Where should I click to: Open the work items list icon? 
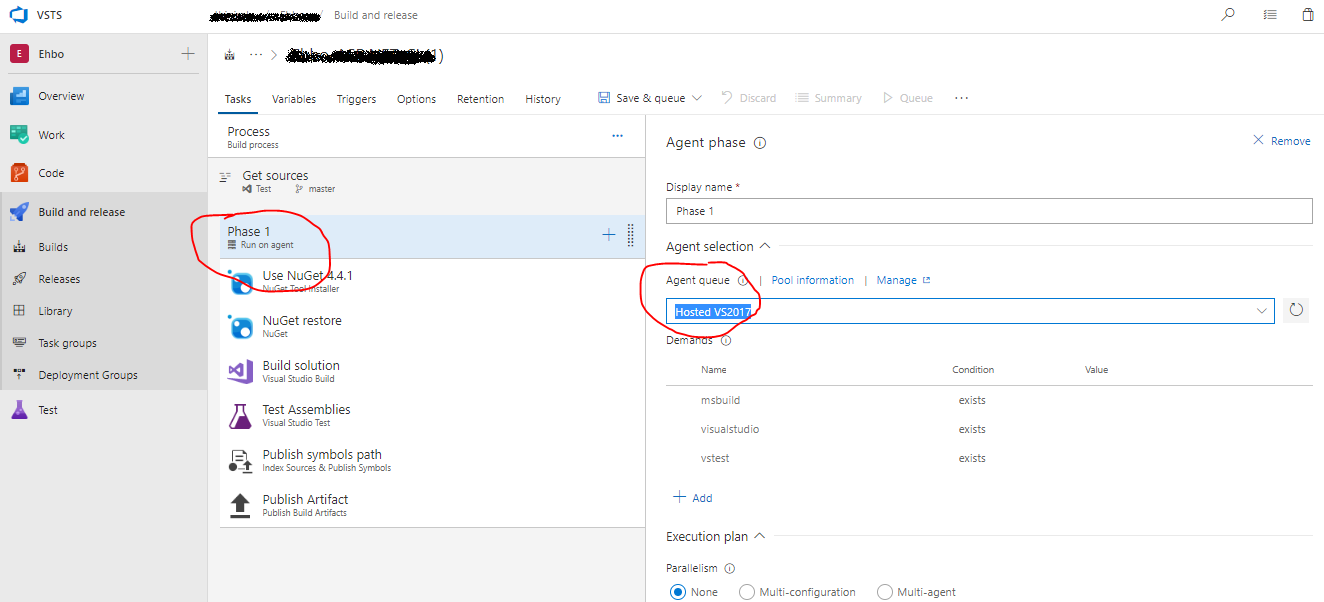pyautogui.click(x=1270, y=15)
